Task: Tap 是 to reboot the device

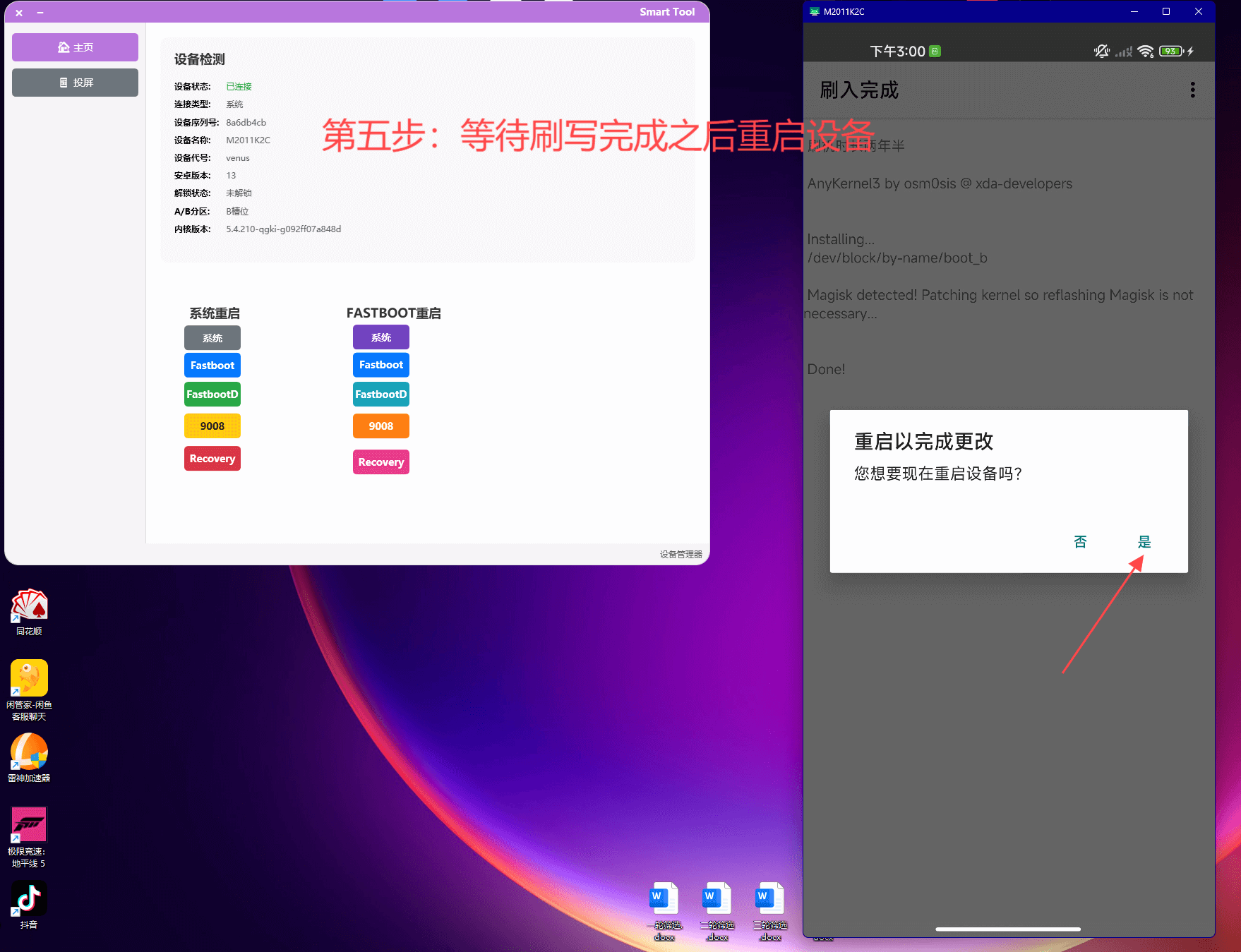Action: (1144, 542)
